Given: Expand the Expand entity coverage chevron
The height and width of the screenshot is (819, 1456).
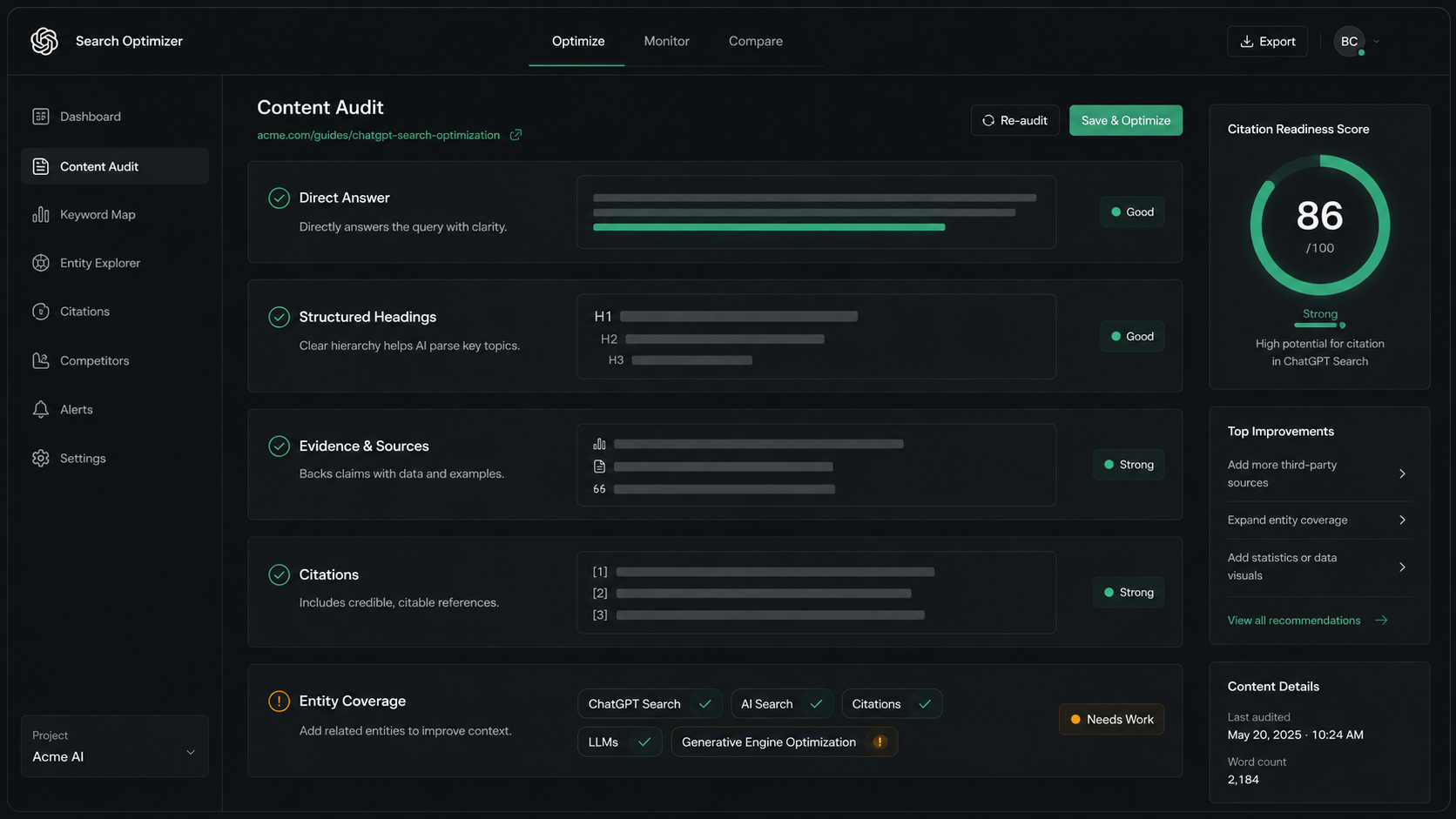Looking at the screenshot, I should tap(1402, 520).
